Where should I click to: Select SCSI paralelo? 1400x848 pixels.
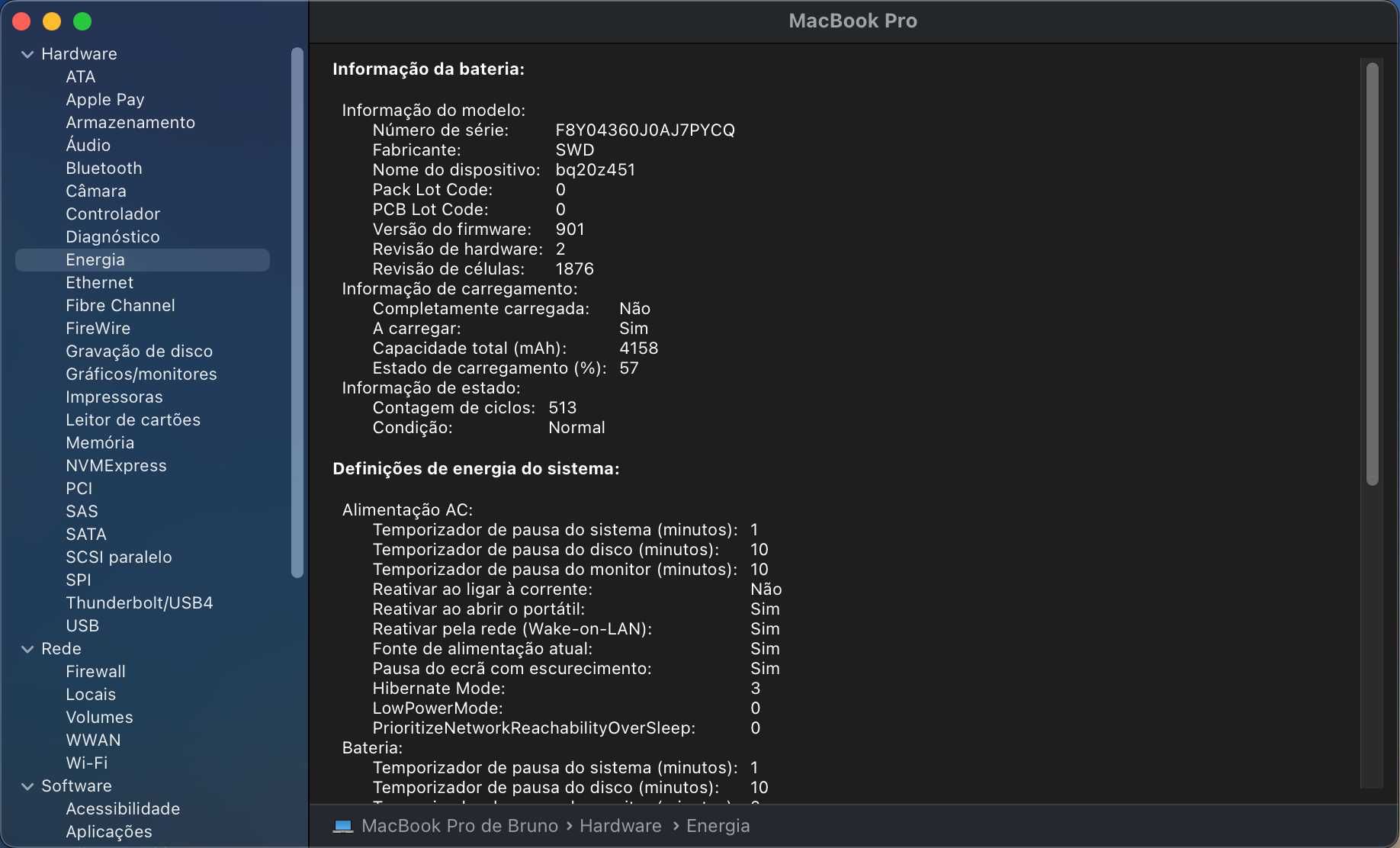coord(119,557)
